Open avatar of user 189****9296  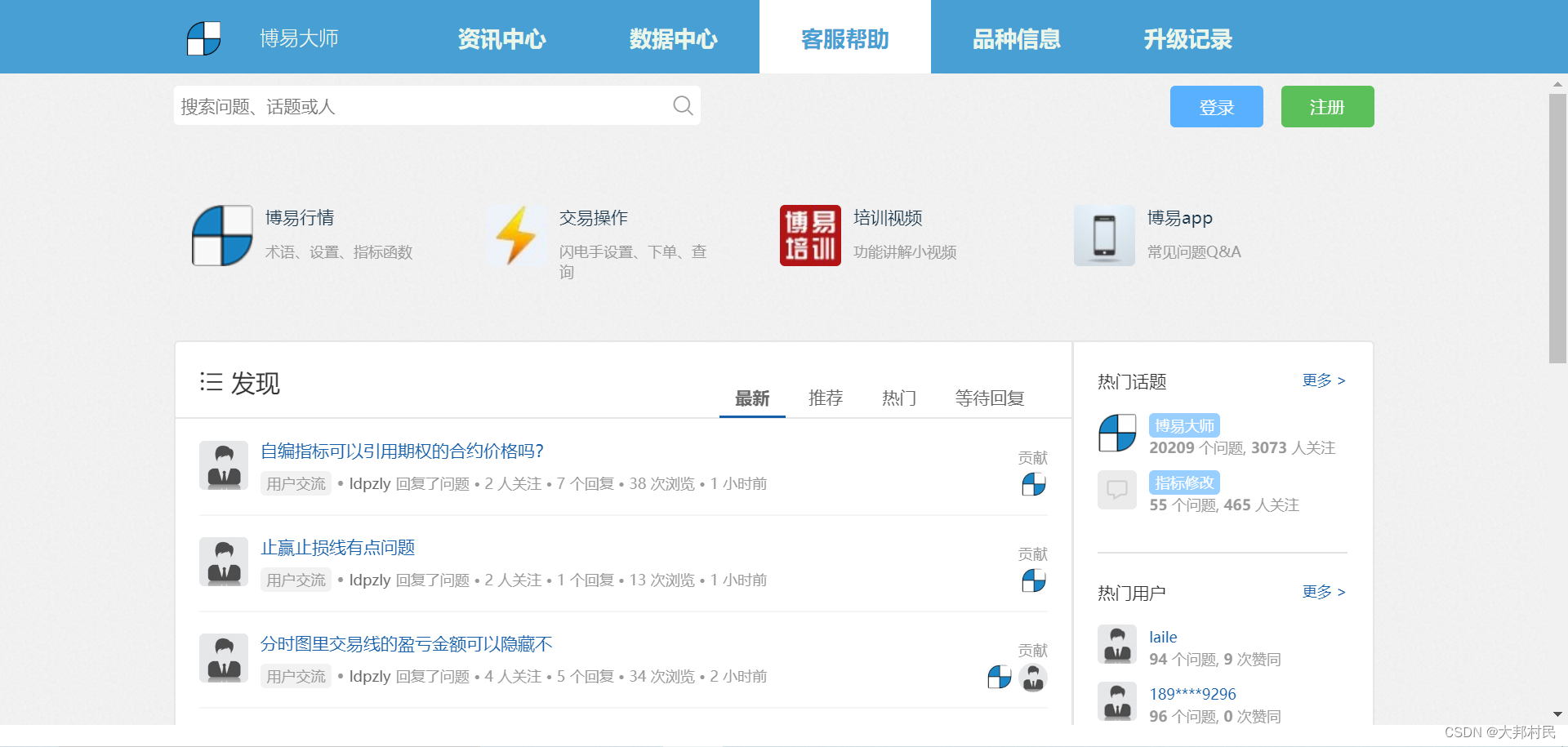[1117, 702]
